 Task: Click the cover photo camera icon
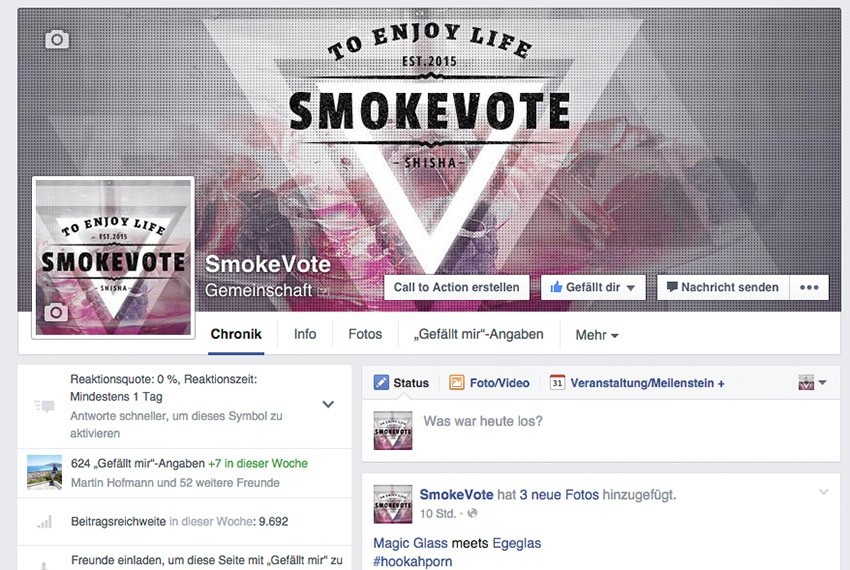[x=57, y=40]
